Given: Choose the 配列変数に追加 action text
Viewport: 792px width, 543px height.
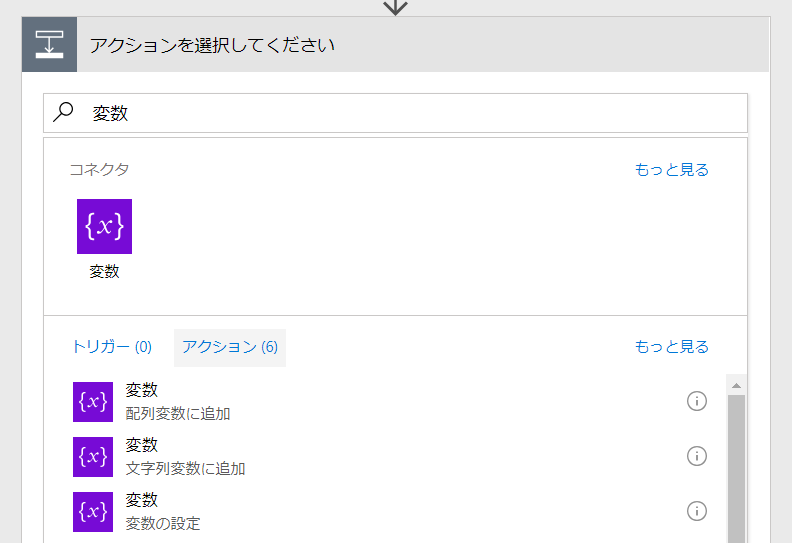Looking at the screenshot, I should pos(178,414).
